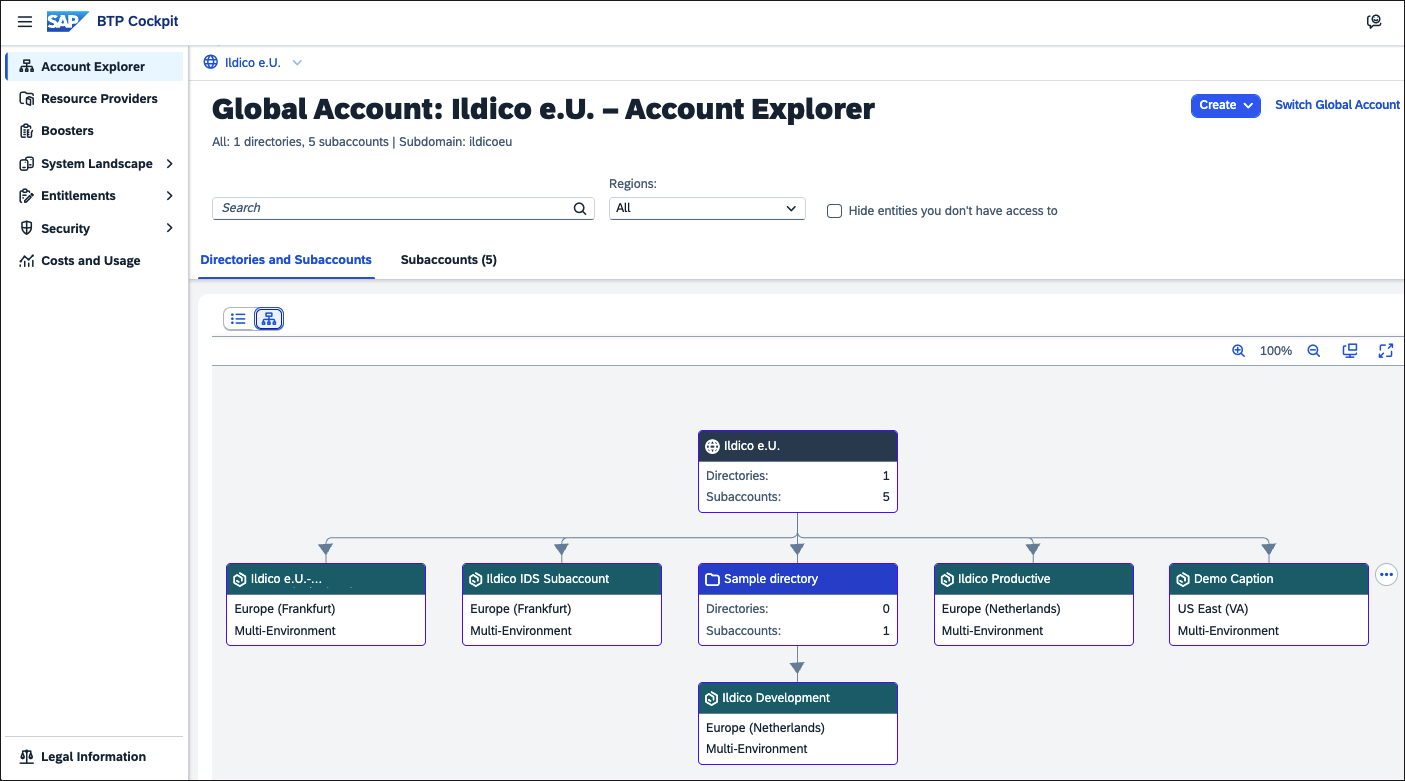Switch to Subaccounts (5) tab
The width and height of the screenshot is (1405, 781).
(449, 260)
